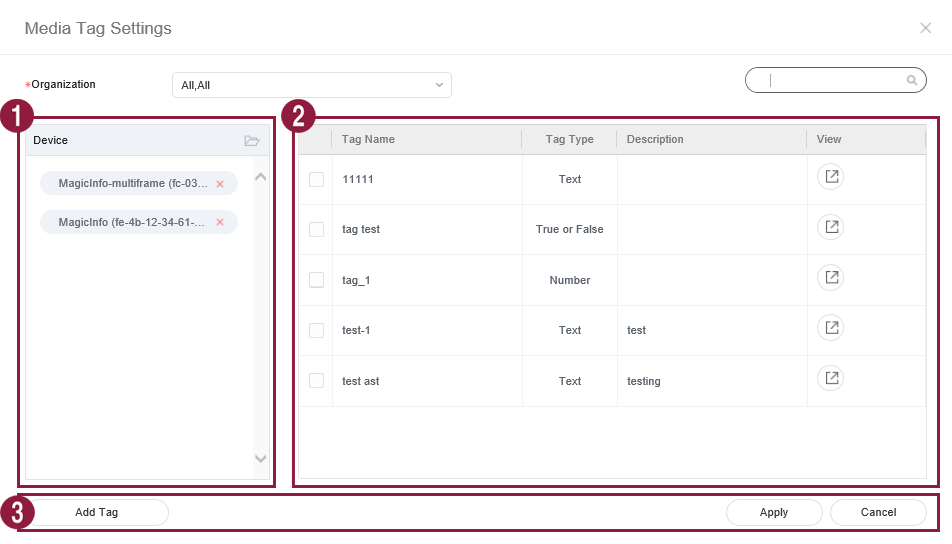Remove the MagicInfo-multiframe device with red X
The image size is (952, 544).
tap(220, 184)
